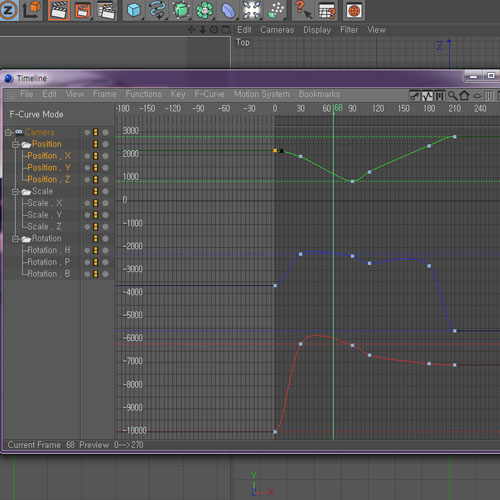Image resolution: width=500 pixels, height=500 pixels.
Task: Select the Rotation . P track
Action: tap(49, 262)
